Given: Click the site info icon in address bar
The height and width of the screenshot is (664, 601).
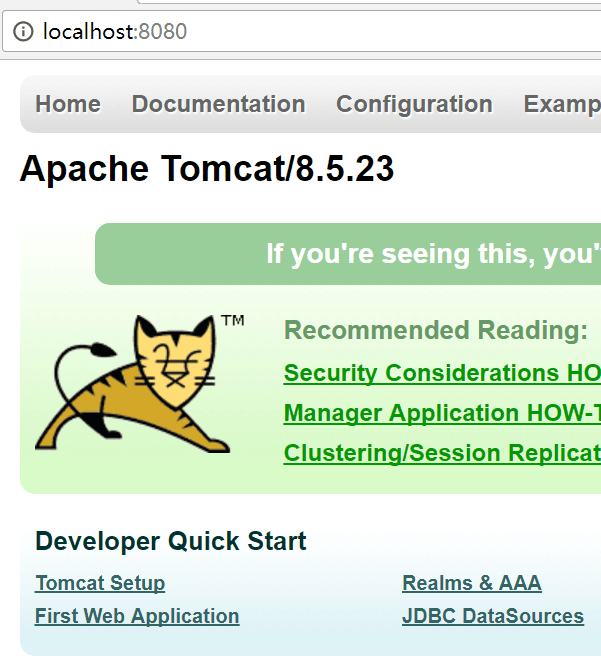Looking at the screenshot, I should 23,32.
